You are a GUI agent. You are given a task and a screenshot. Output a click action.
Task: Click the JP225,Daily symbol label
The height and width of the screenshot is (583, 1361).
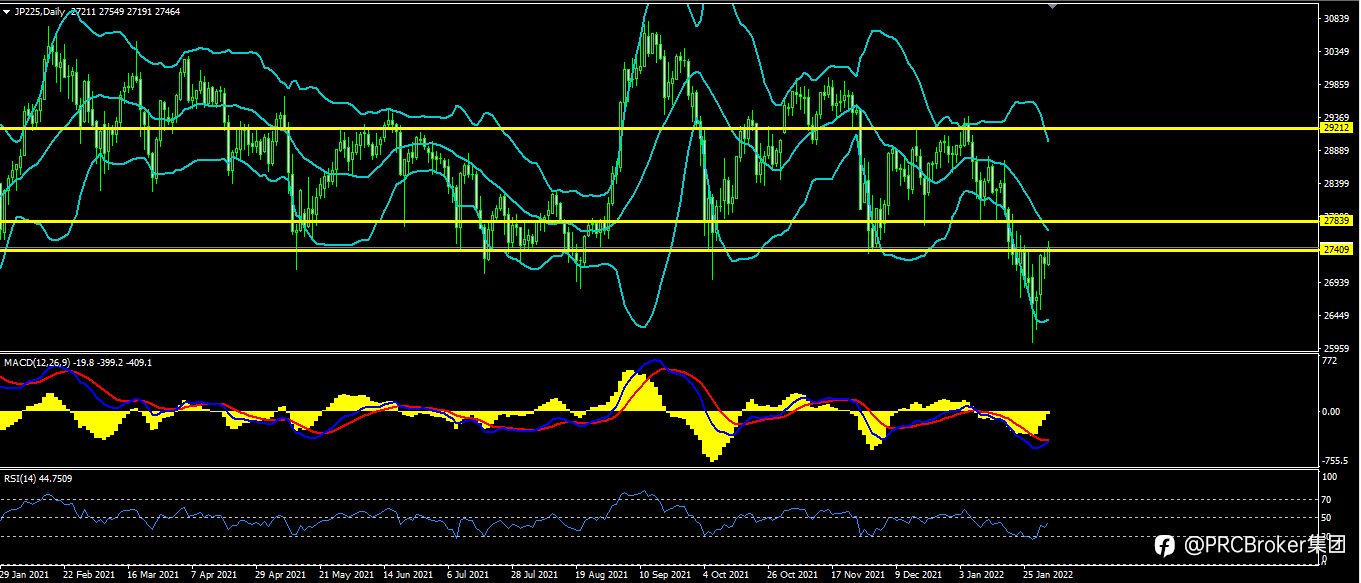[42, 10]
